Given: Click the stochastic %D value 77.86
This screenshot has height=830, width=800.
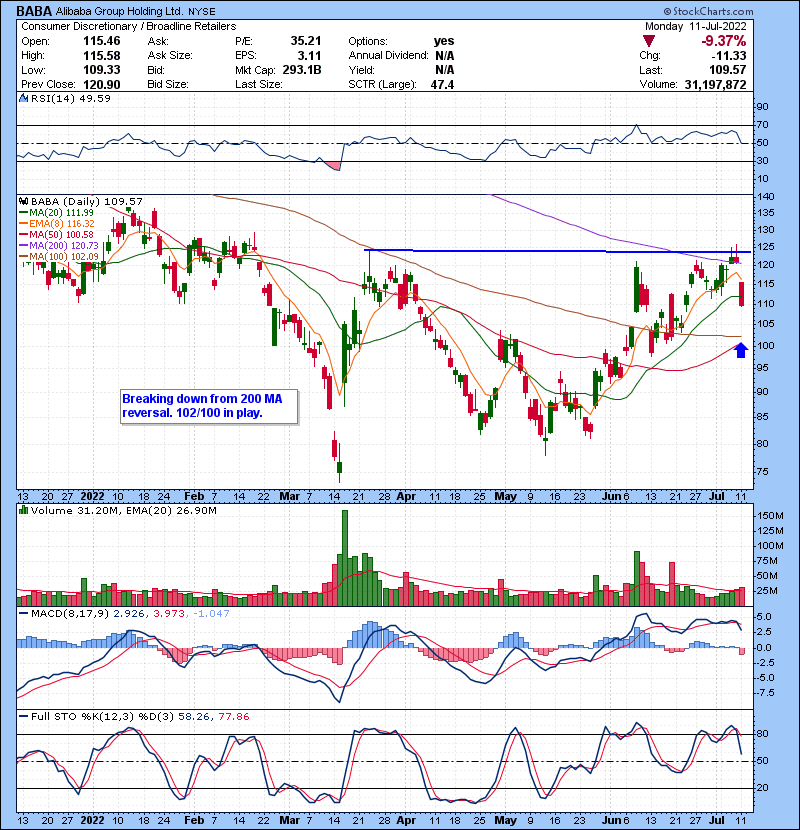Looking at the screenshot, I should tap(233, 717).
